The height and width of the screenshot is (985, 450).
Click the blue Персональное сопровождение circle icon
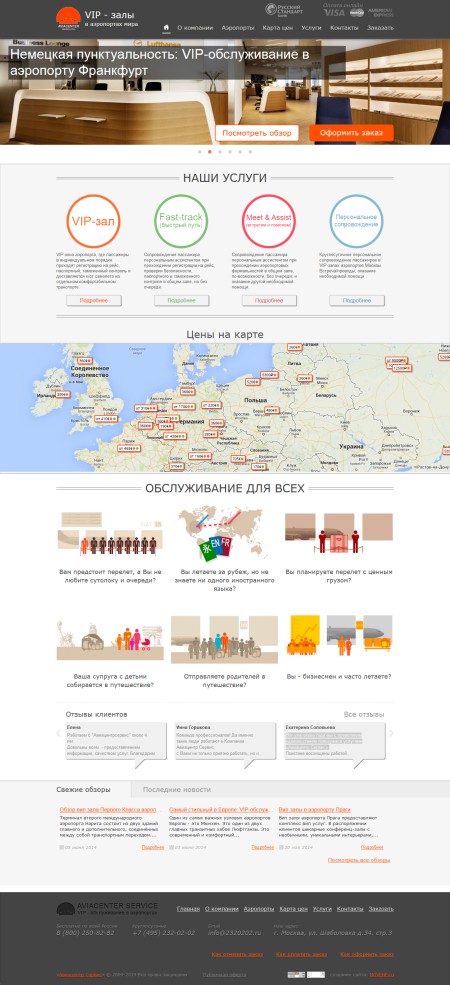pyautogui.click(x=356, y=221)
